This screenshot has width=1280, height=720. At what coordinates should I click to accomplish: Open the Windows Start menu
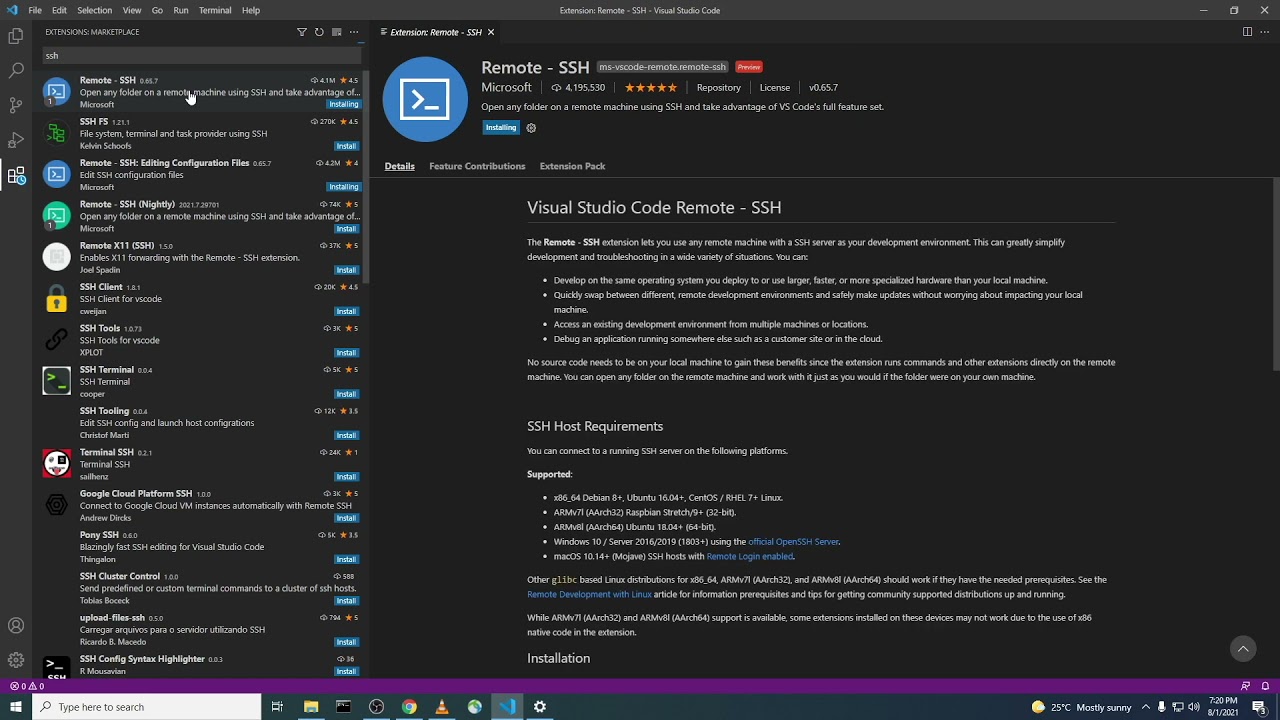(x=16, y=707)
